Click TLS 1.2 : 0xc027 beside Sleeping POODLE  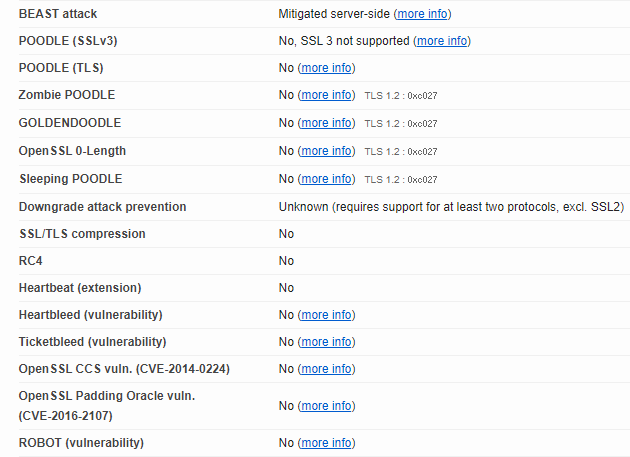click(401, 180)
